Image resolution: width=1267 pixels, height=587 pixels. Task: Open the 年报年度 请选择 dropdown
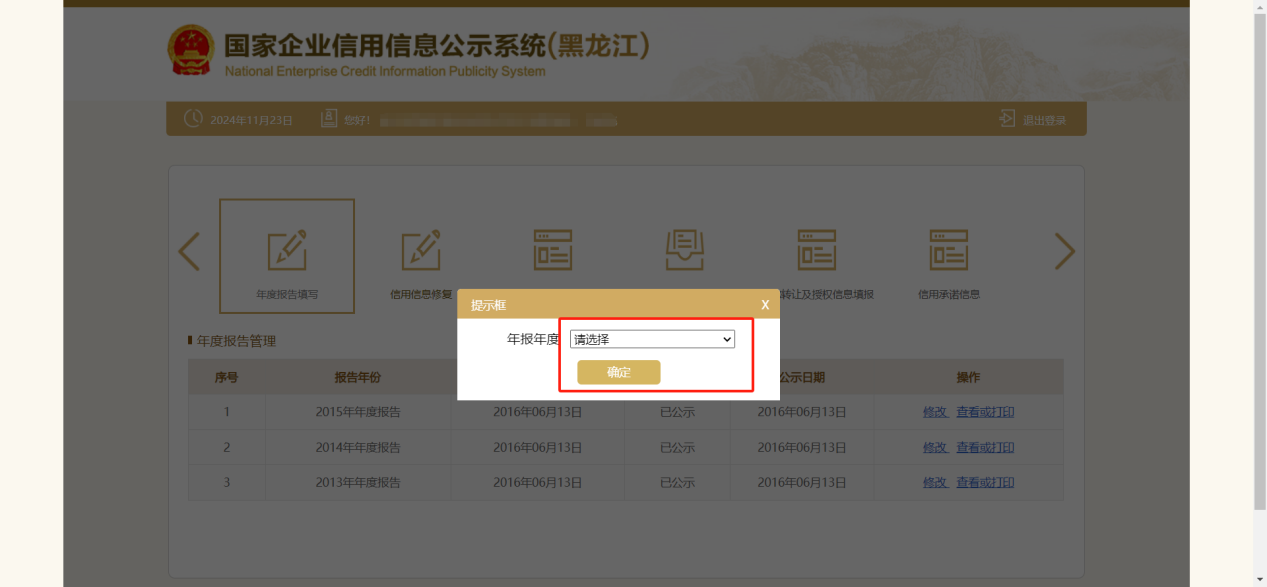652,339
